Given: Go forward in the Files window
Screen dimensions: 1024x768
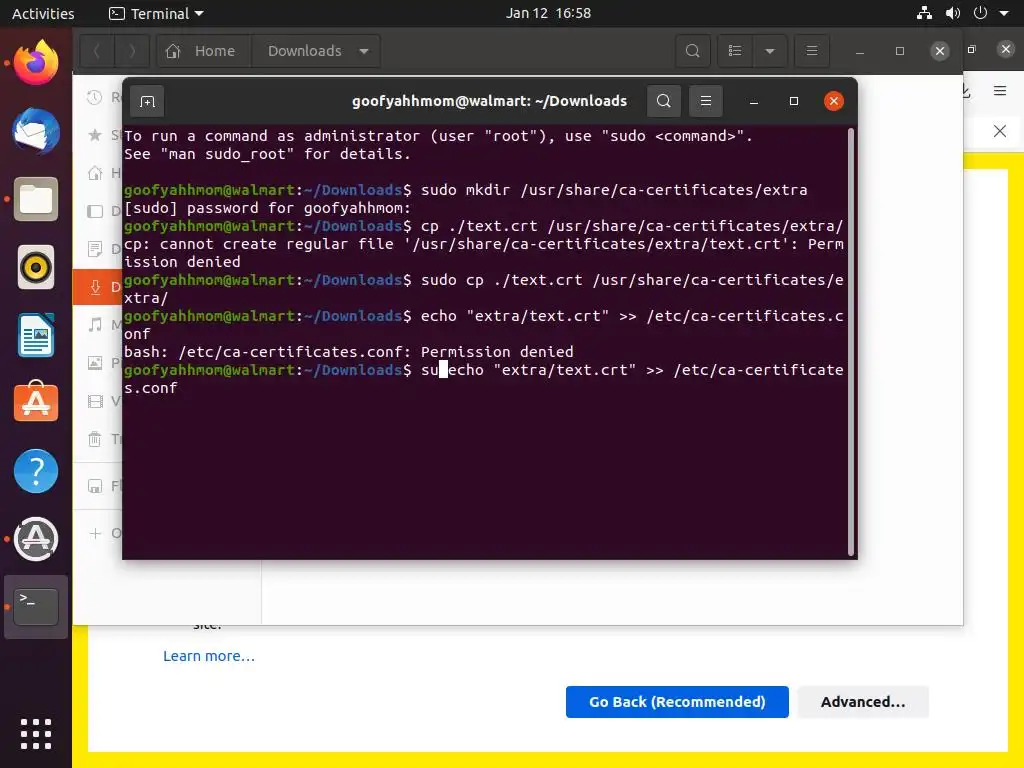Looking at the screenshot, I should click(132, 51).
